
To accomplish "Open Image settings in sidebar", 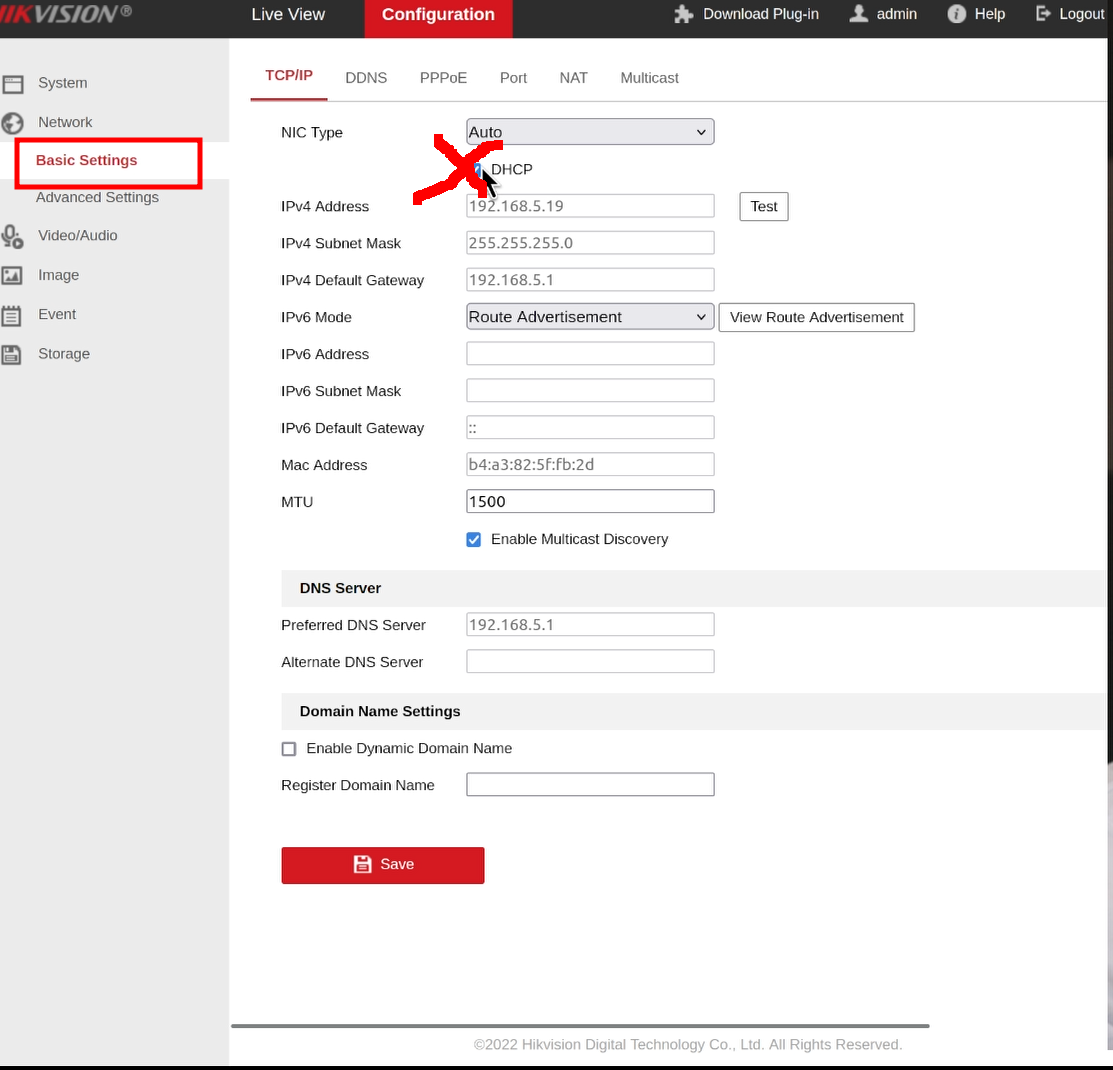I will [x=59, y=275].
